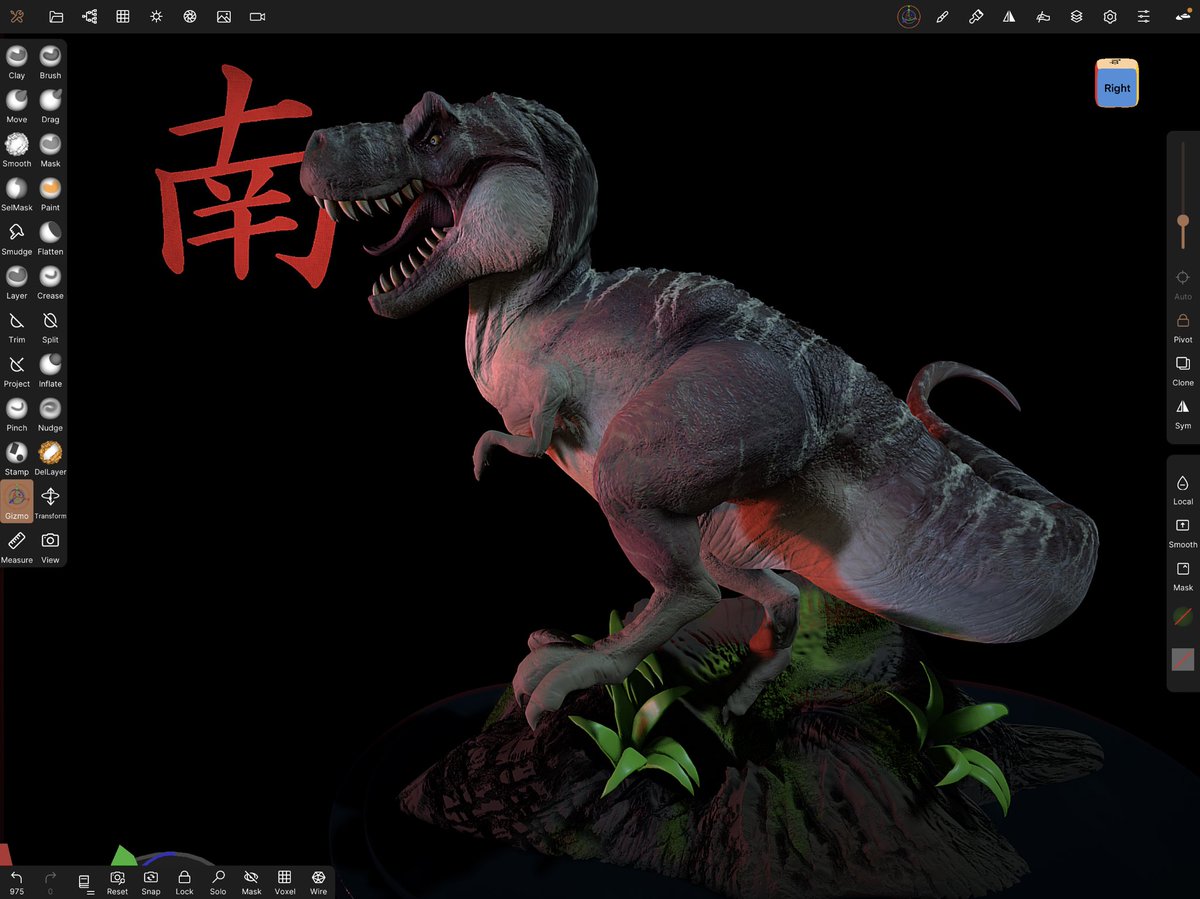The height and width of the screenshot is (899, 1200).
Task: Click the Undo arrow button
Action: click(x=17, y=882)
